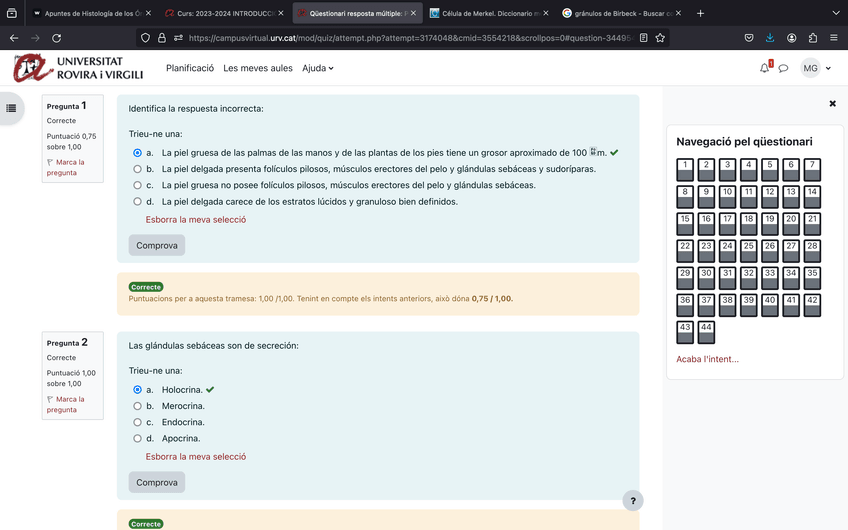Open the MG user account menu
This screenshot has height=530, width=848.
816,68
